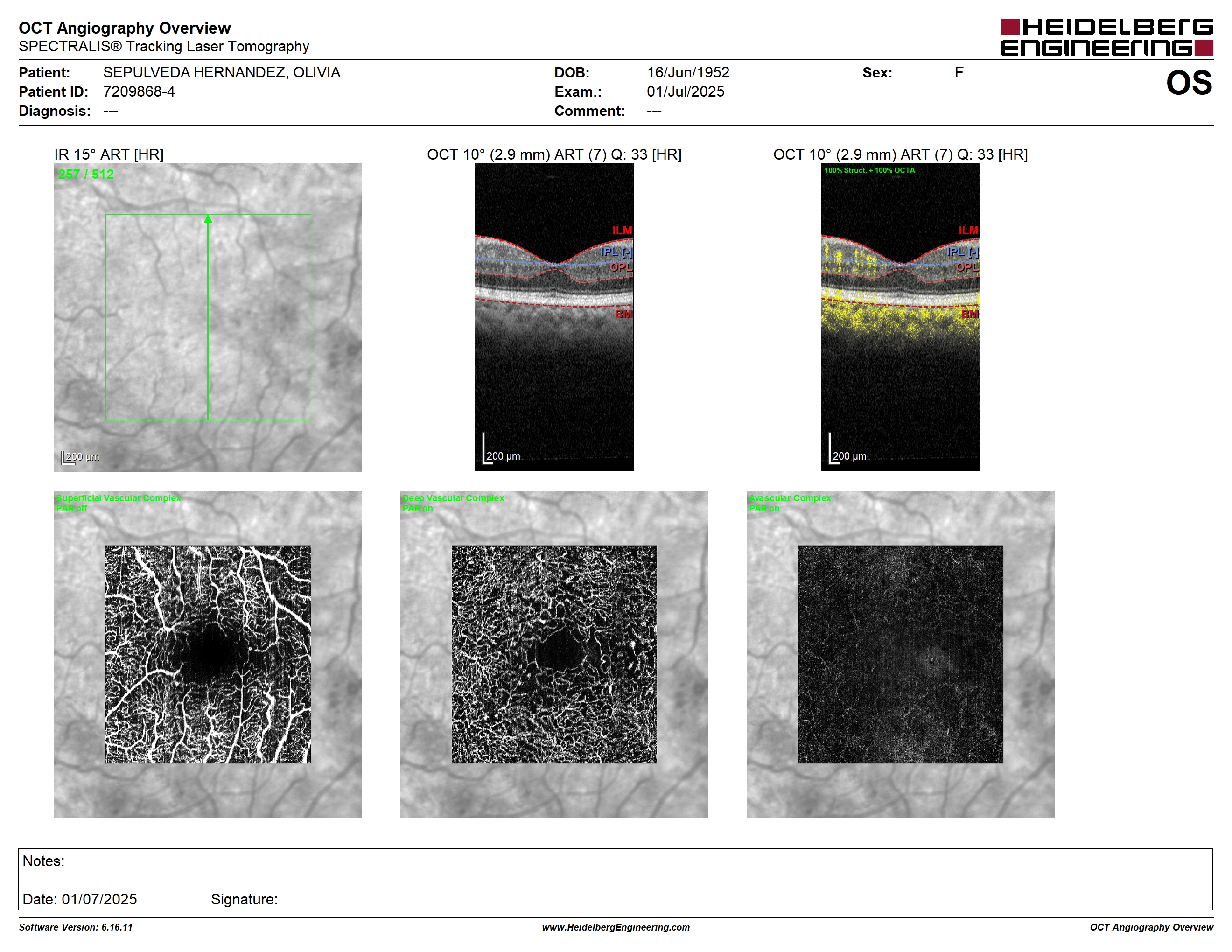Image resolution: width=1232 pixels, height=952 pixels.
Task: Click the green scan position arrow
Action: [208, 317]
